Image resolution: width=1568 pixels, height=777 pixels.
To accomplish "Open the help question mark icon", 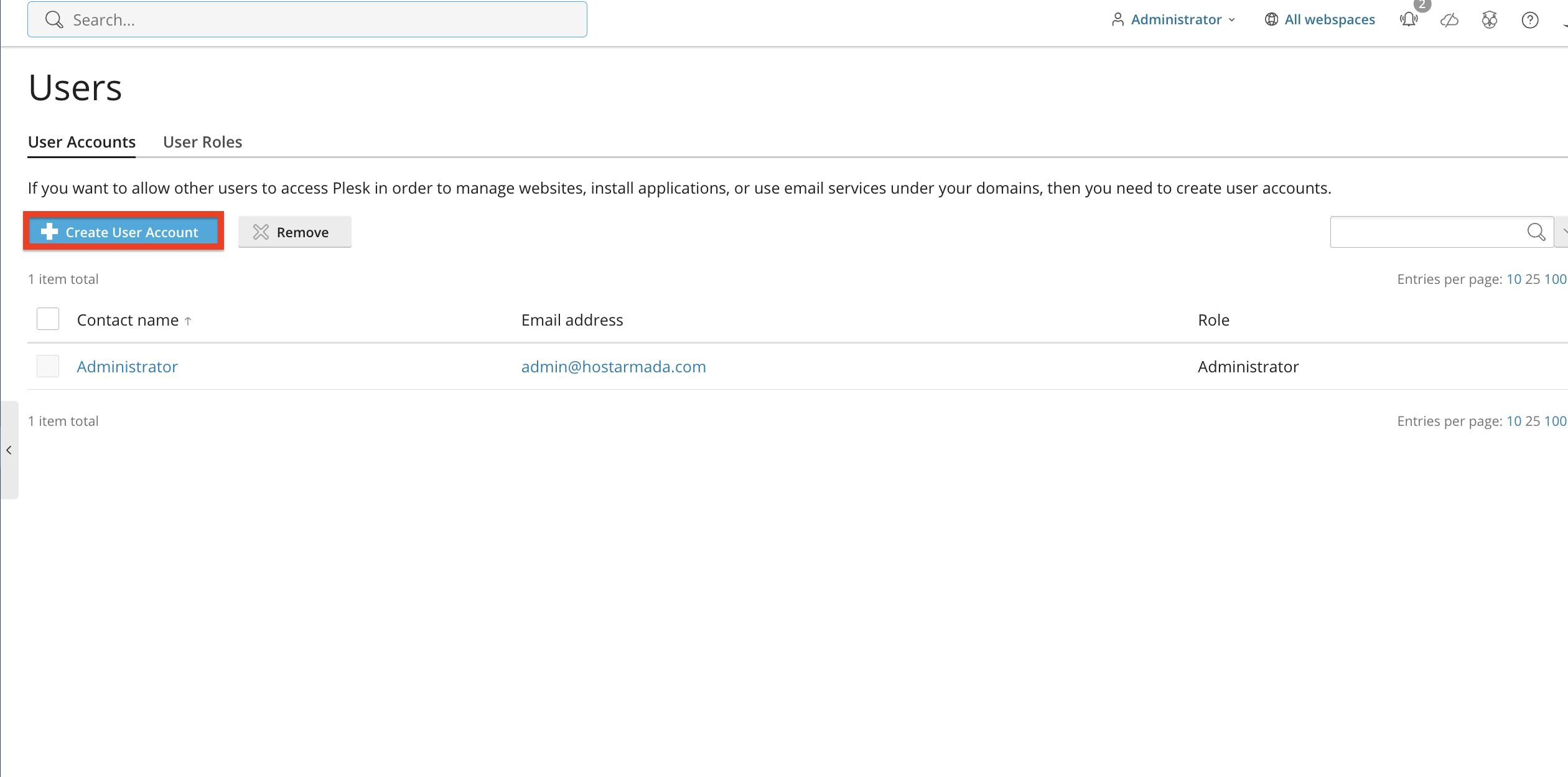I will pyautogui.click(x=1530, y=20).
